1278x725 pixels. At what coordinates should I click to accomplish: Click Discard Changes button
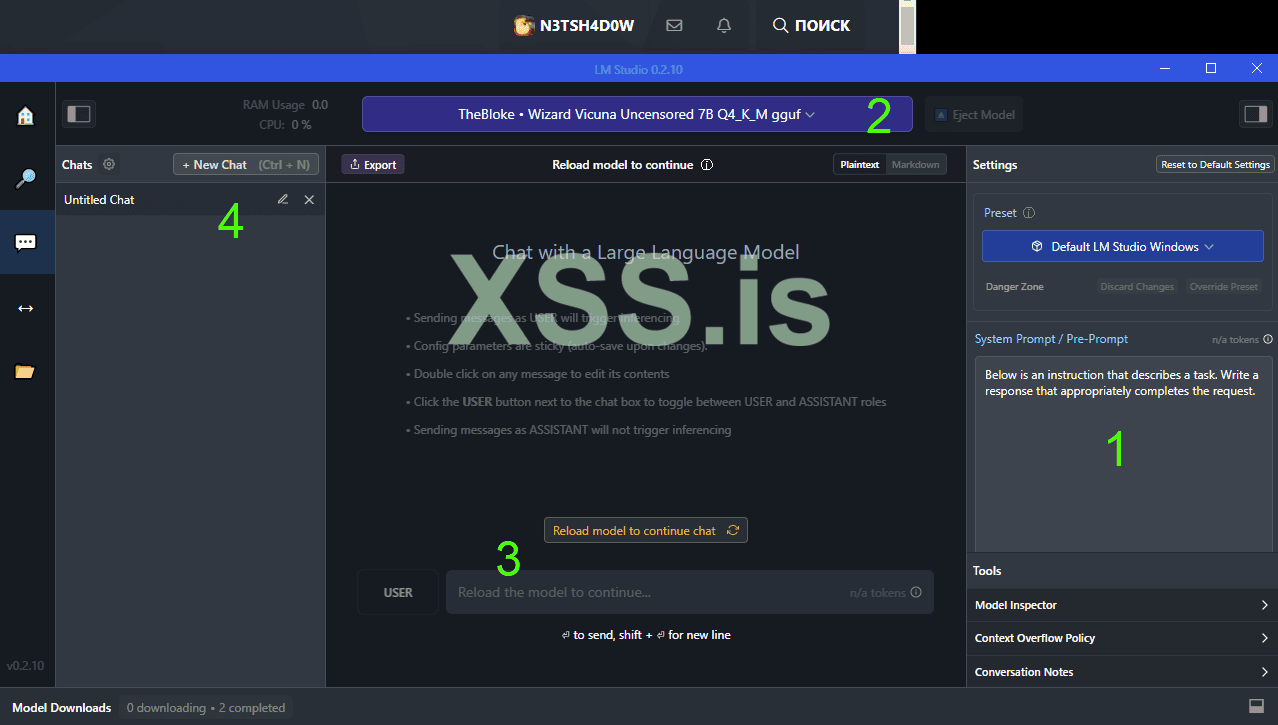tap(1137, 287)
